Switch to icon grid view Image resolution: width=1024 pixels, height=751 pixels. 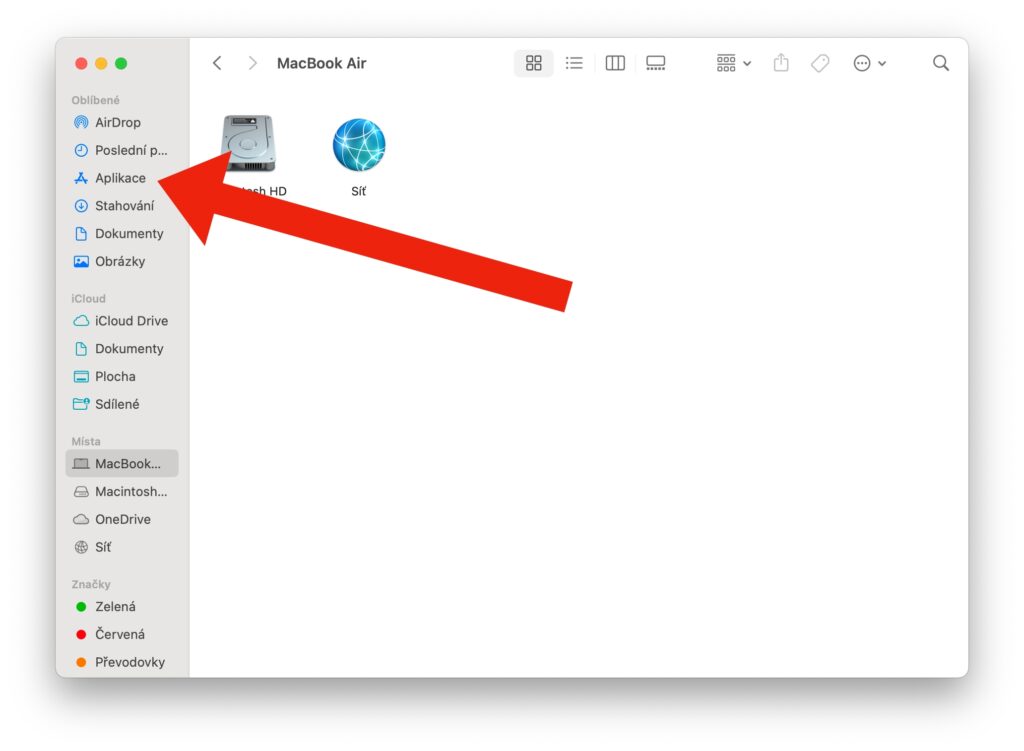click(x=533, y=63)
